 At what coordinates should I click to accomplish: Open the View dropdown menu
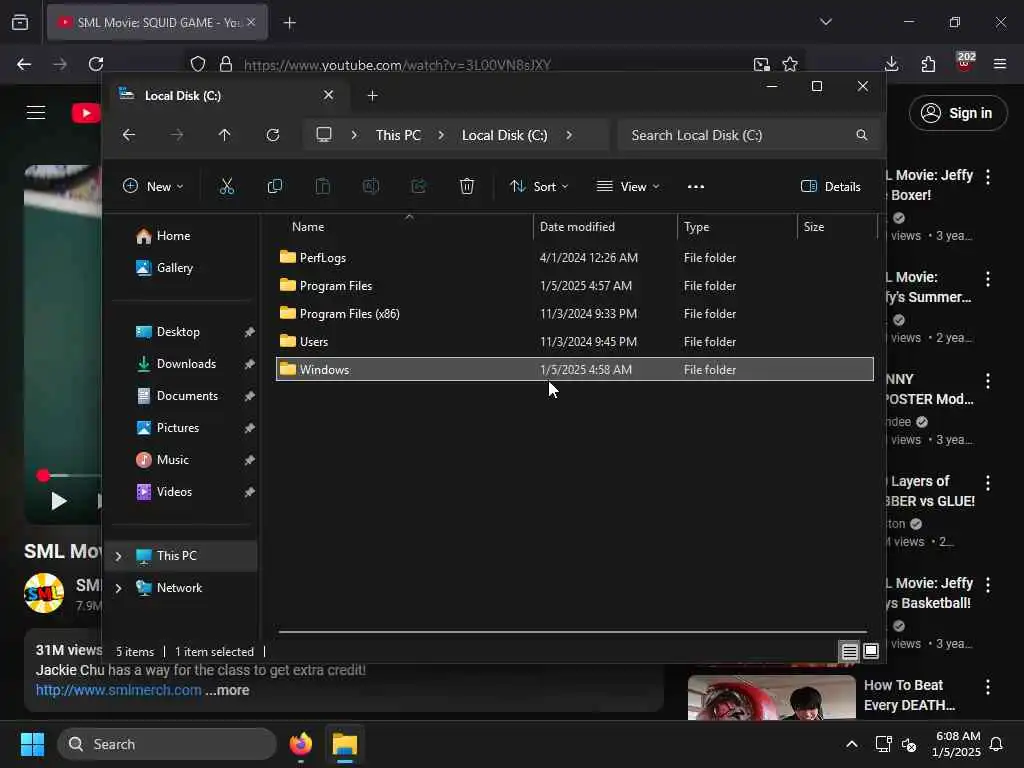point(628,187)
